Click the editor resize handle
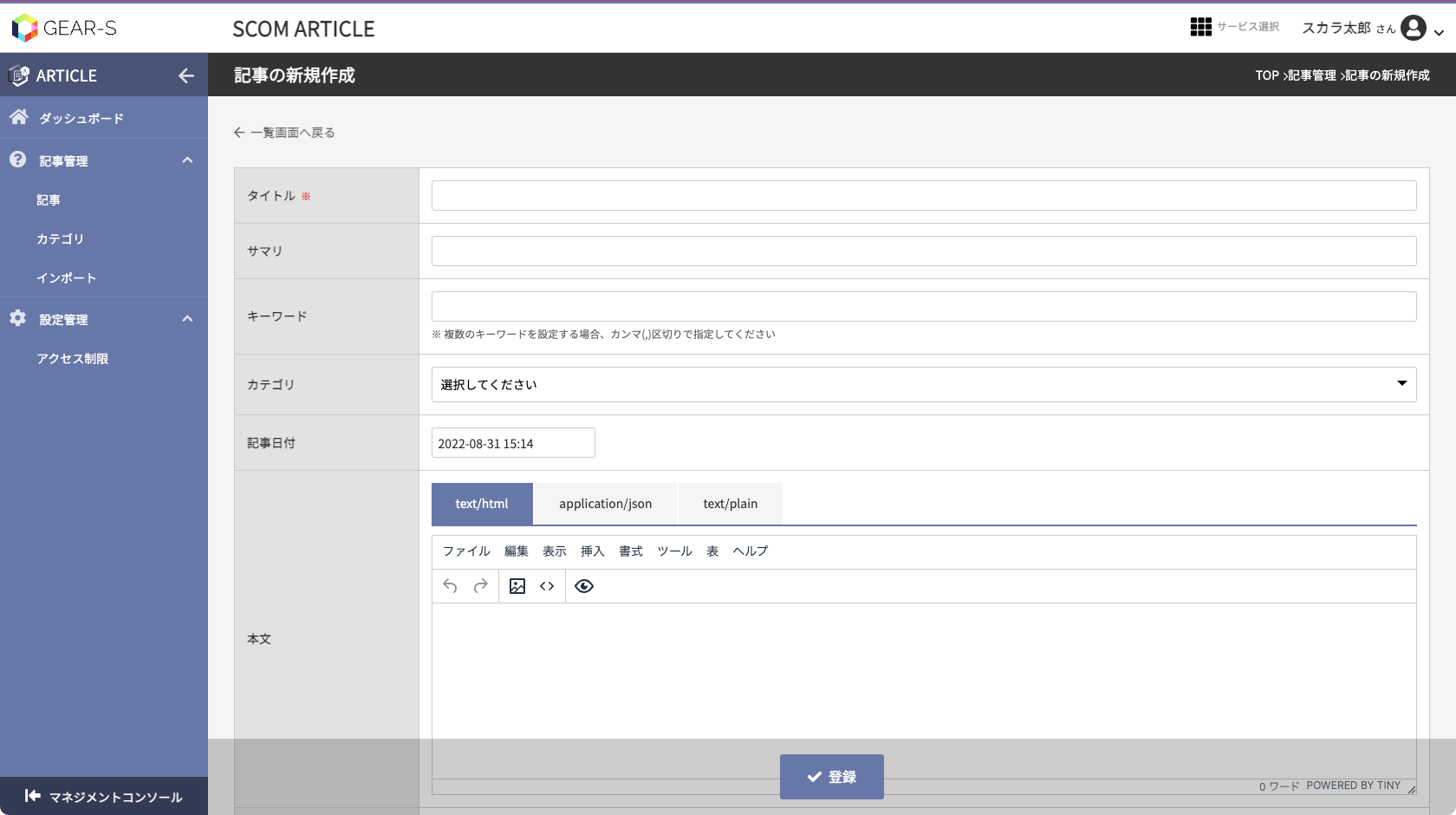Screen dimensions: 1456x815 click(1412, 789)
